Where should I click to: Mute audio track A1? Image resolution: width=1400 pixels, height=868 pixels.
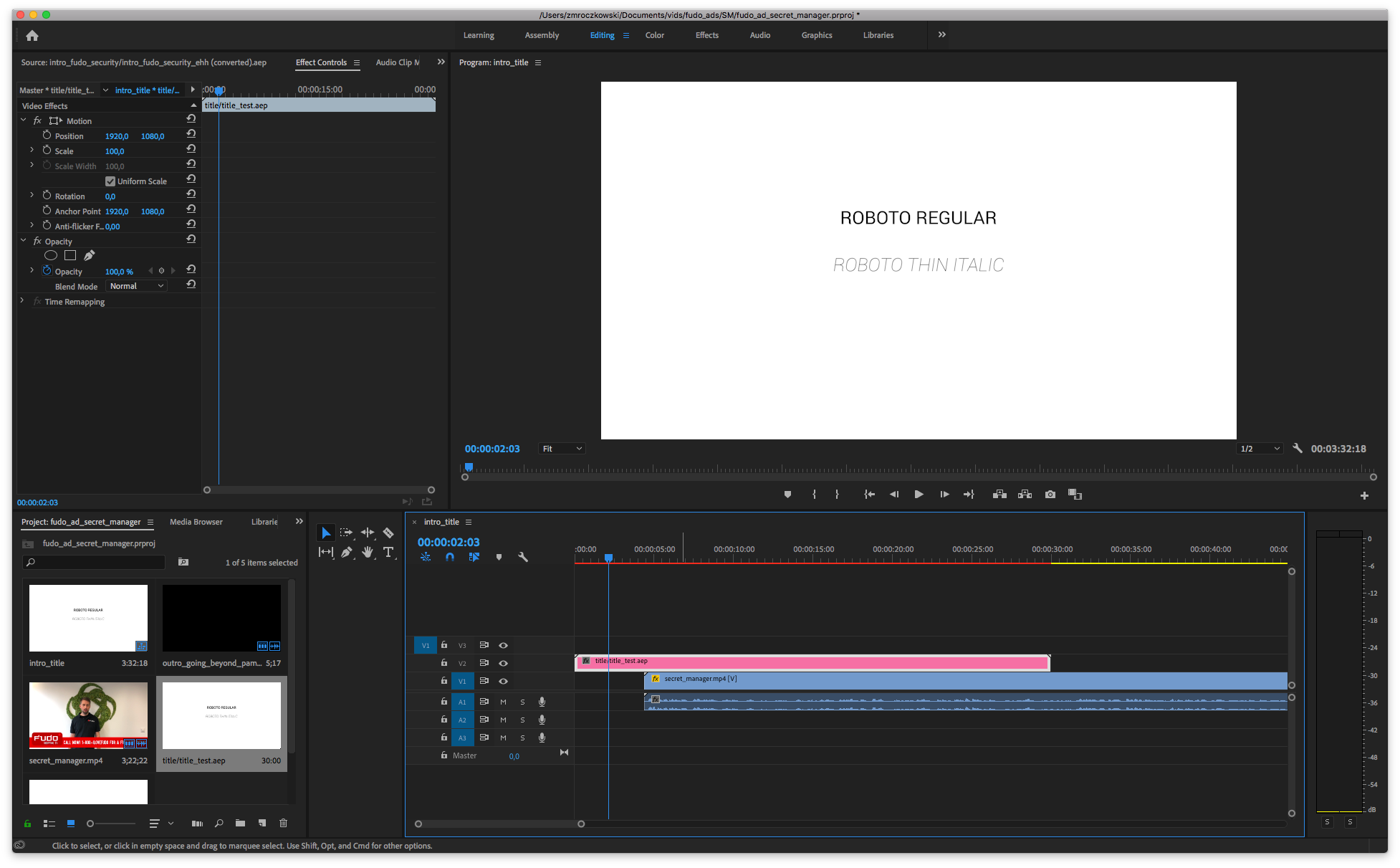(503, 702)
